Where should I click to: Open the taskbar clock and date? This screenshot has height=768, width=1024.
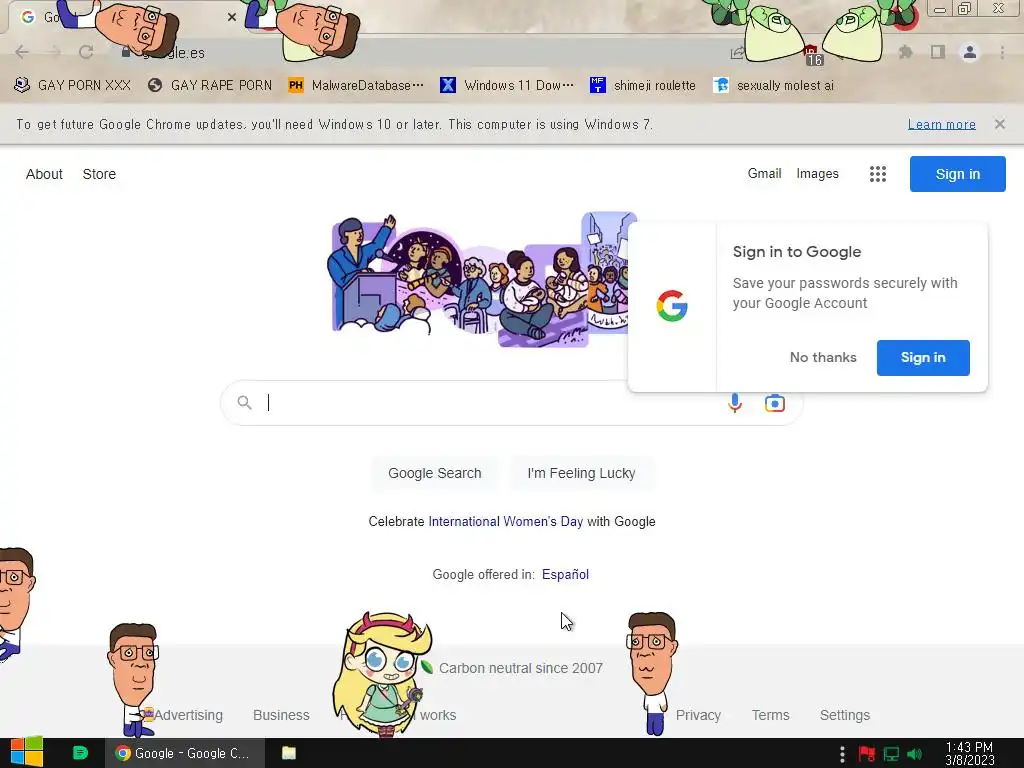(x=969, y=754)
